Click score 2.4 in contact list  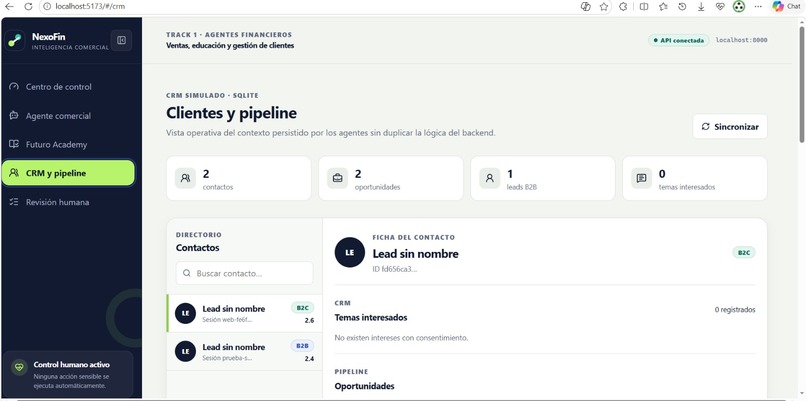309,358
